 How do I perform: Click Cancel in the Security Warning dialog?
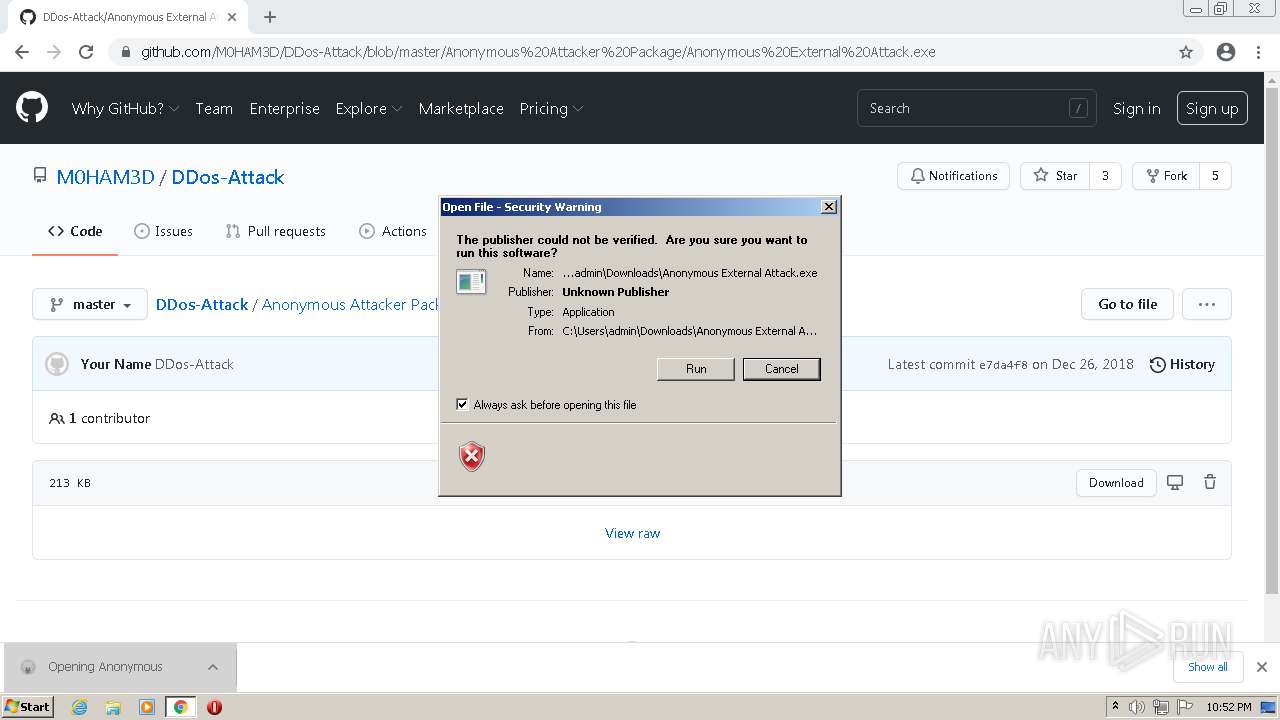[782, 369]
